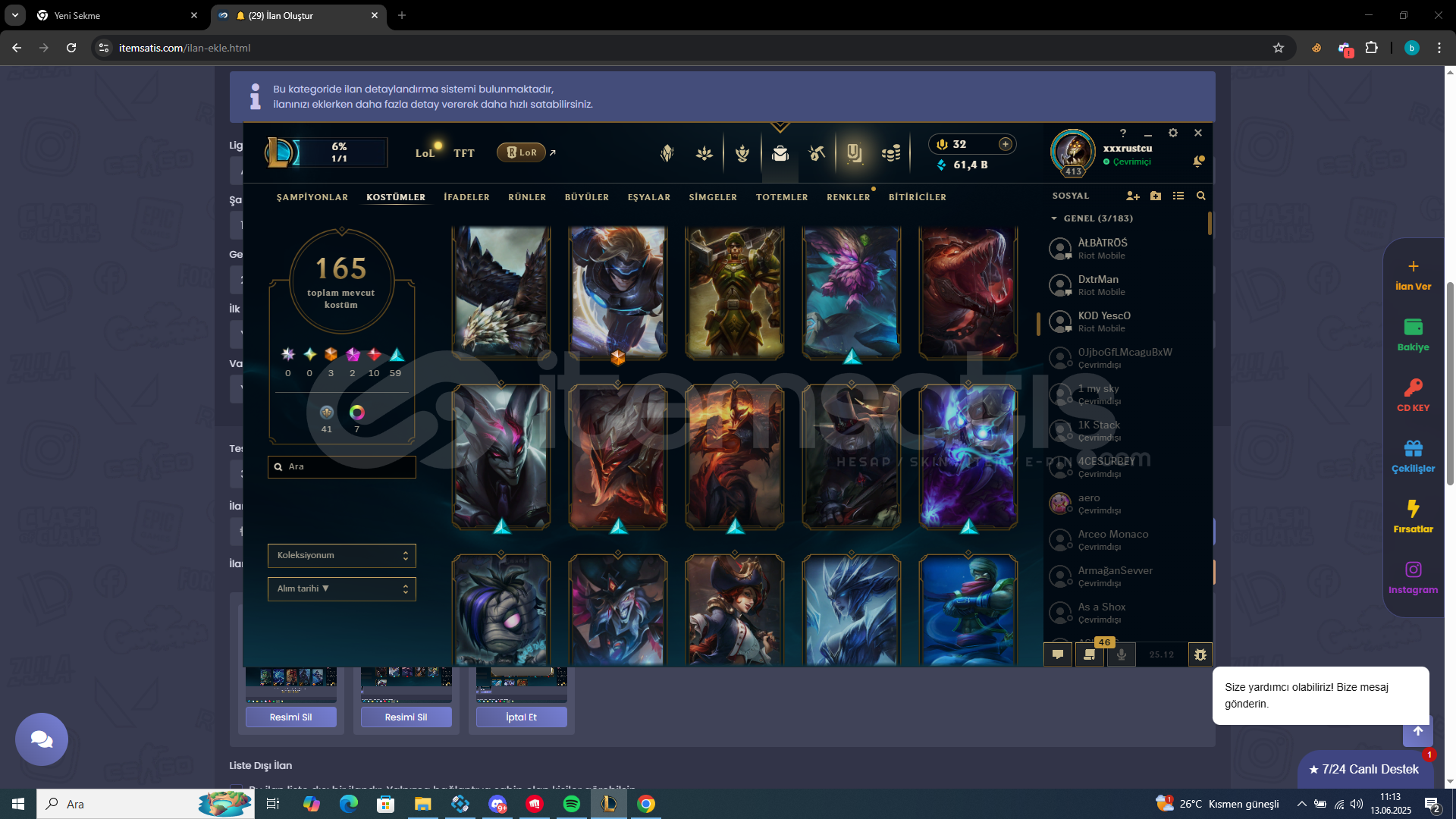Click the add friend icon in Sosyal

(x=1133, y=196)
